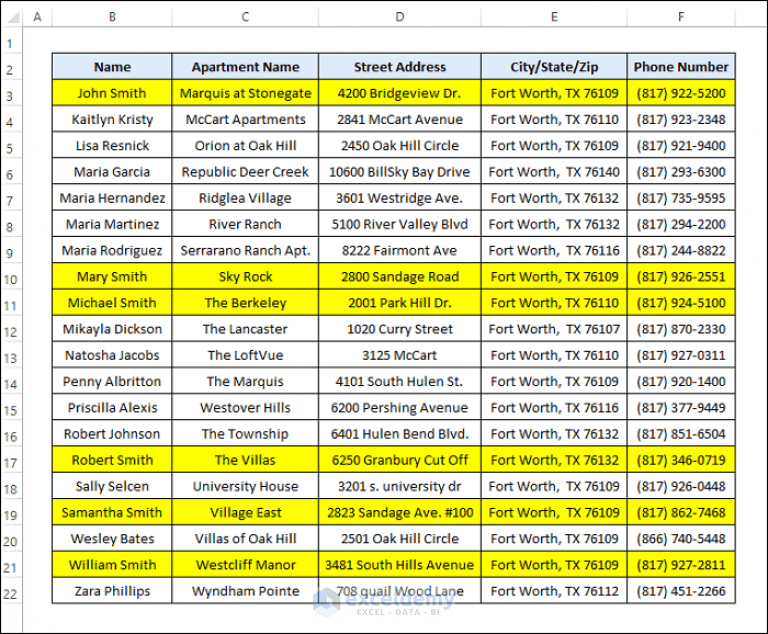Select the Lisa Resnick cell

tap(112, 146)
